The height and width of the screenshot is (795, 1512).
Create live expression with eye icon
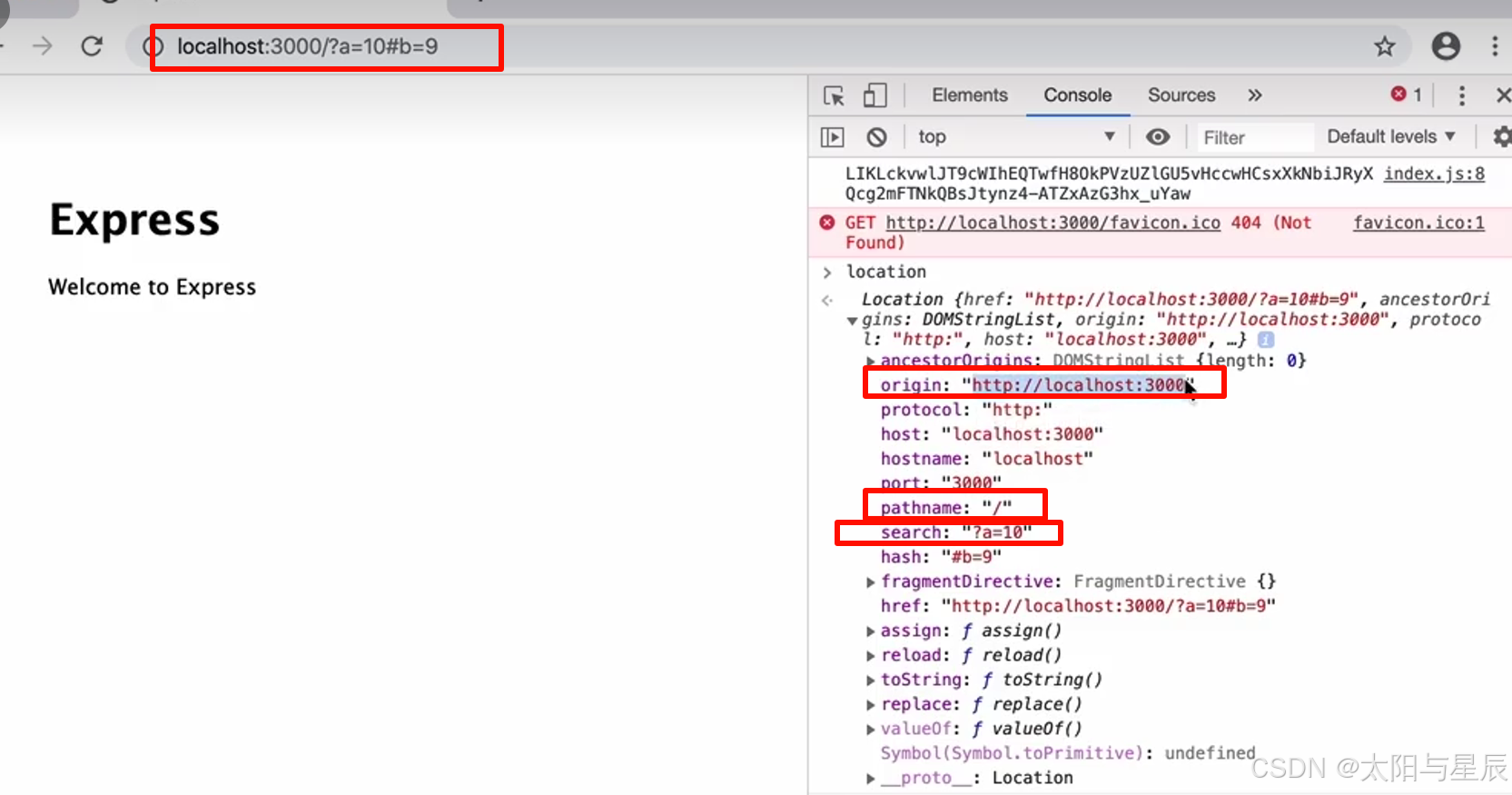tap(1157, 137)
